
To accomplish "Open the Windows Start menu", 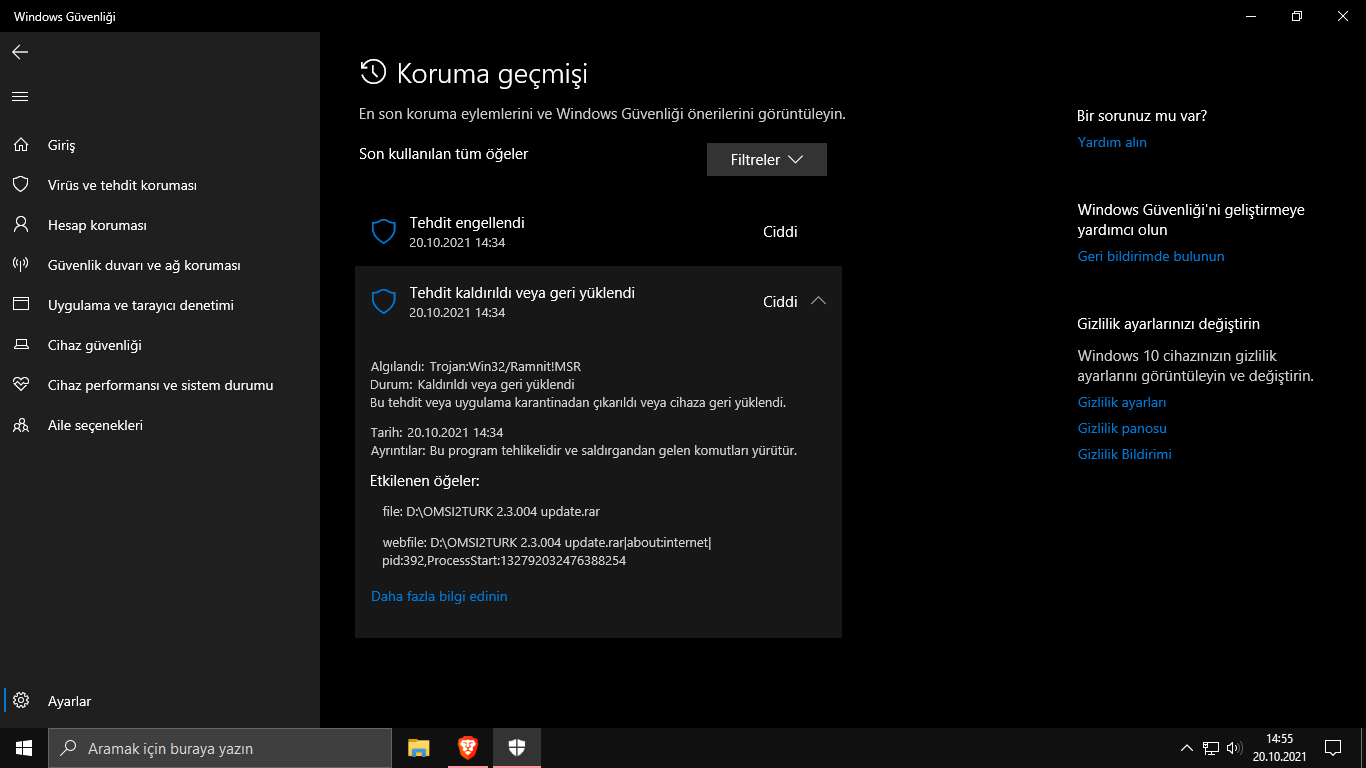I will [x=24, y=748].
